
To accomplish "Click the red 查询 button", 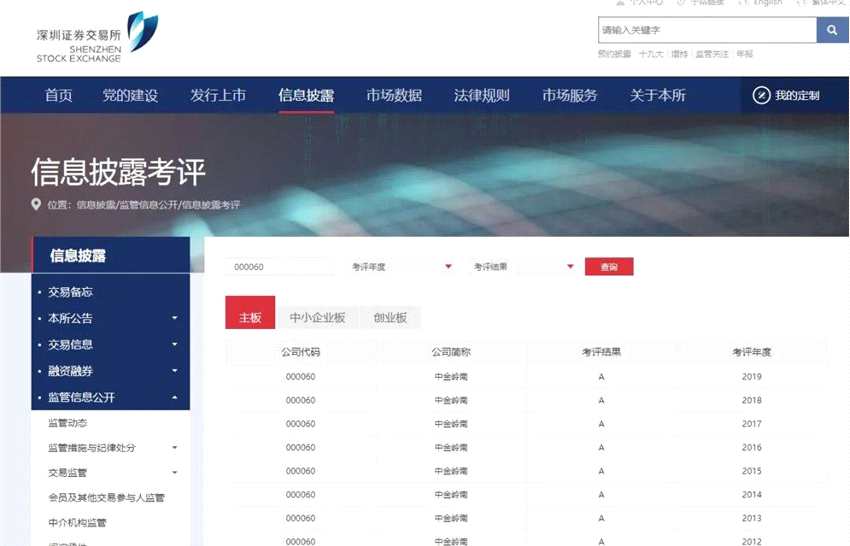I will 609,267.
